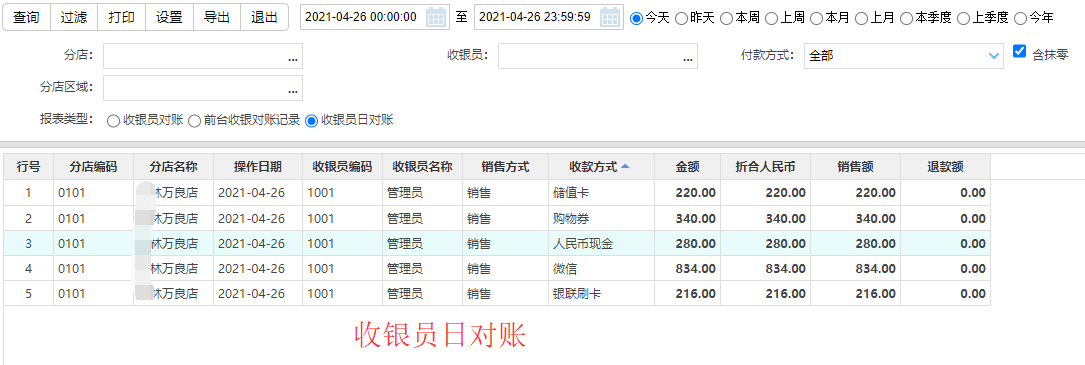Choose 收银员日对账 report type

[311, 121]
